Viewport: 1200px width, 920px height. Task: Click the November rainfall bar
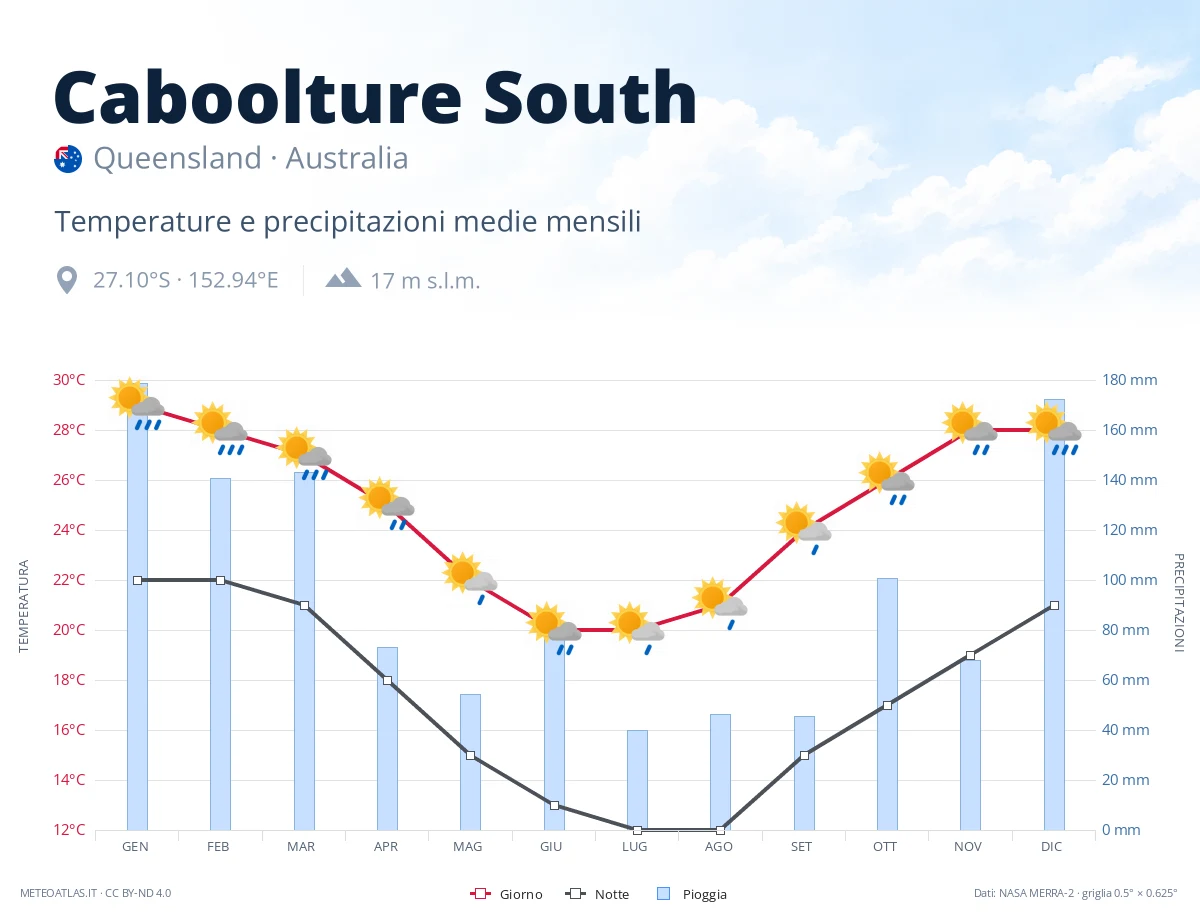970,745
